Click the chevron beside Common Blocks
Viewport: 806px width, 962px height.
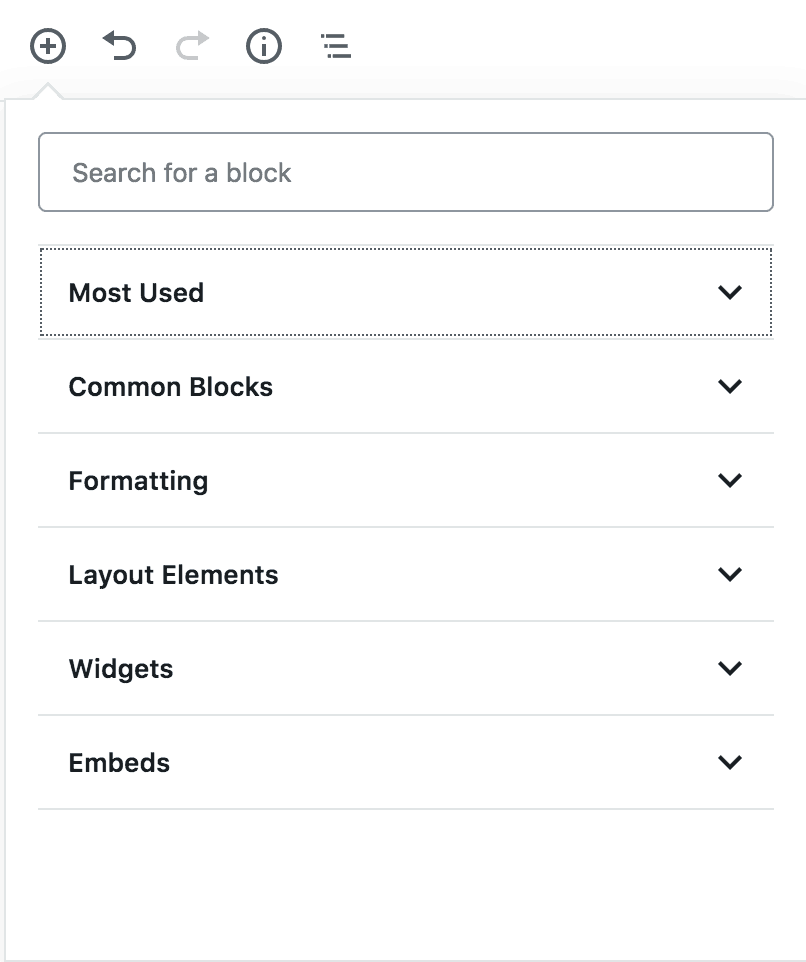pos(730,386)
